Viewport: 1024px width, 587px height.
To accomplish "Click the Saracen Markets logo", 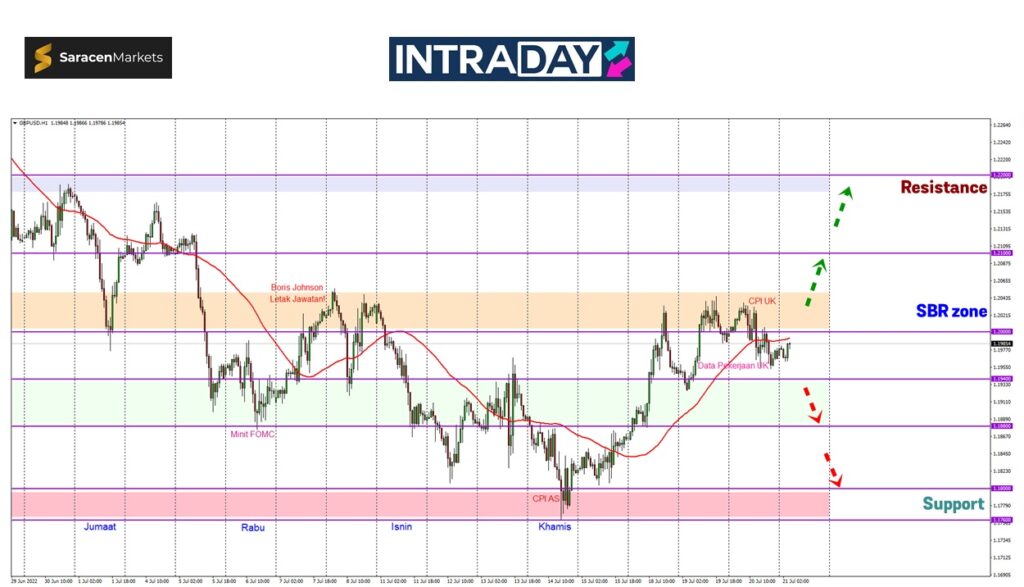I will tap(98, 58).
